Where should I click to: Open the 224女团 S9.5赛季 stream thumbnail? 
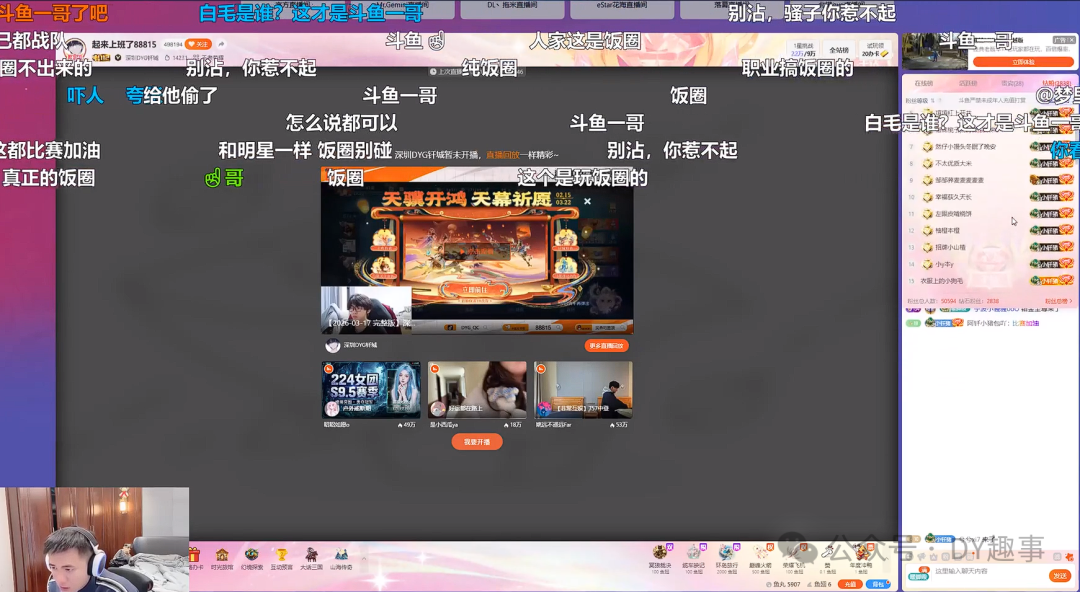tap(371, 390)
